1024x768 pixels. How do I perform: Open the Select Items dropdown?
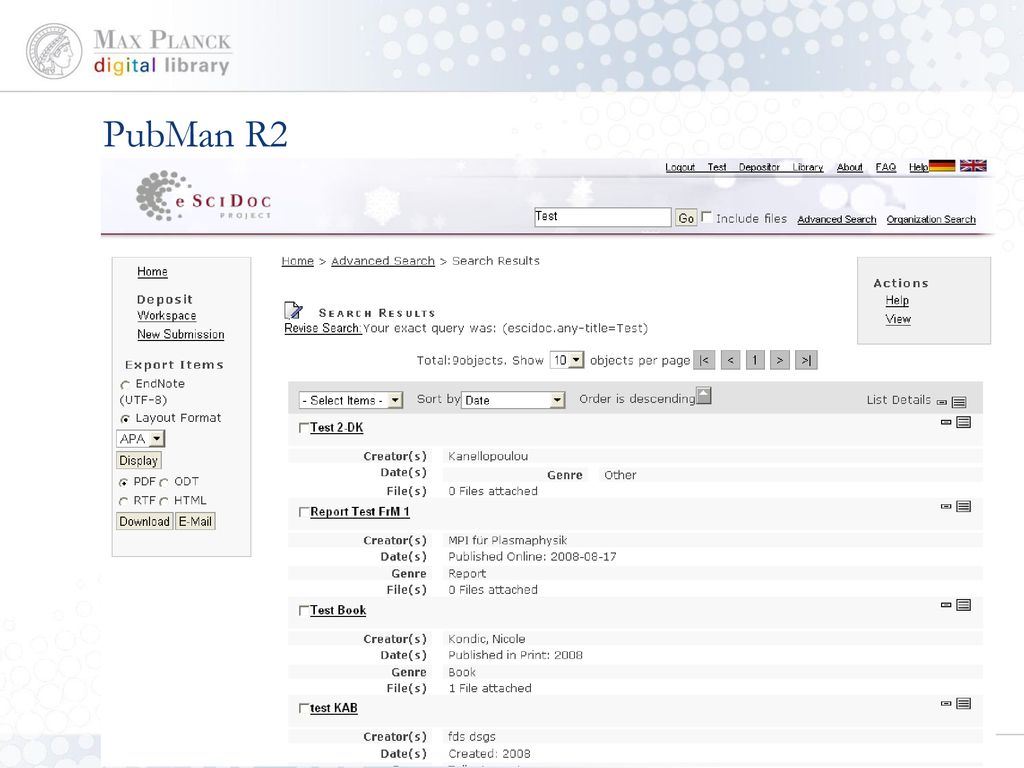351,400
